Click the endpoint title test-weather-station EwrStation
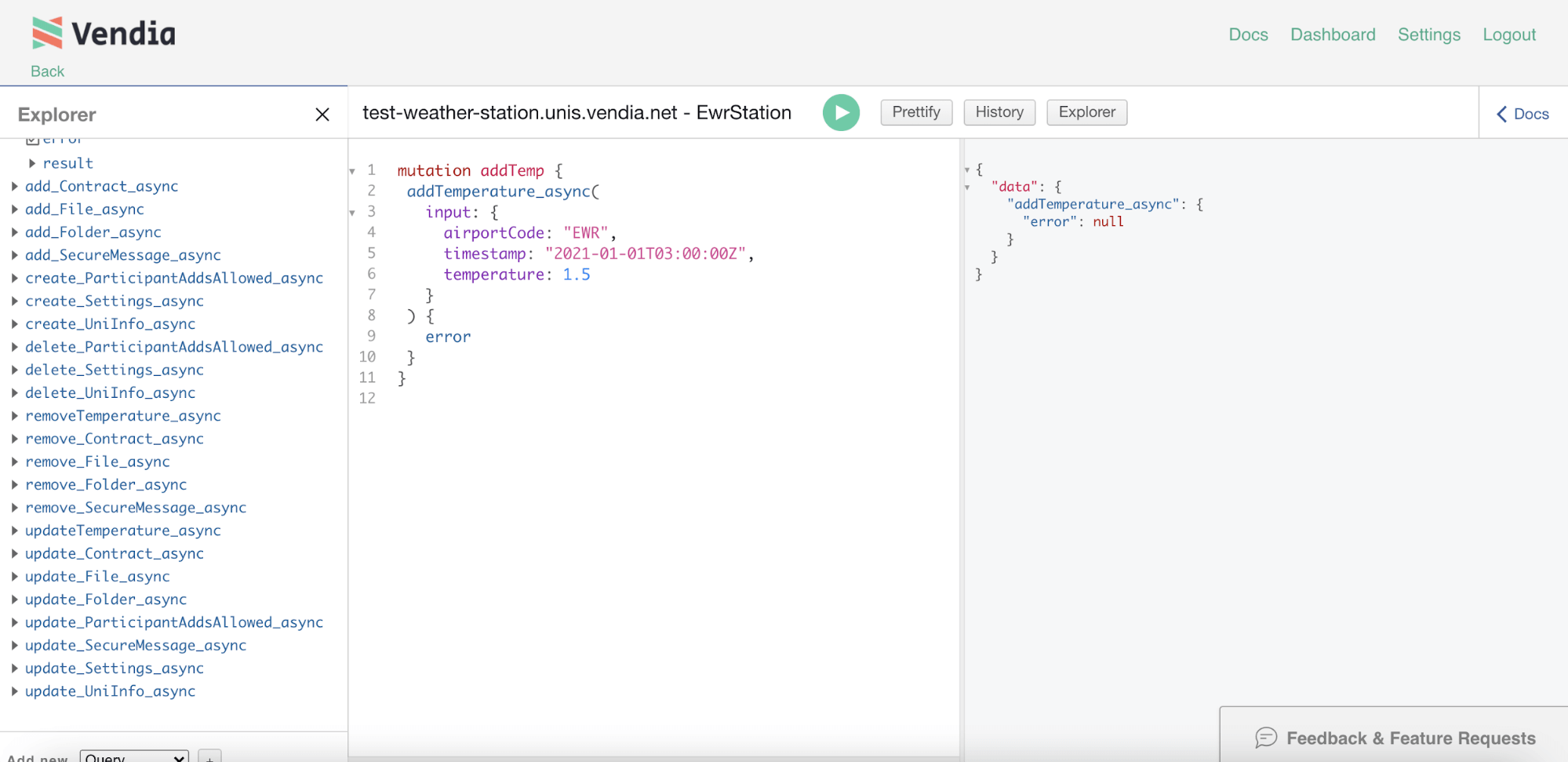The image size is (1568, 762). click(x=577, y=112)
